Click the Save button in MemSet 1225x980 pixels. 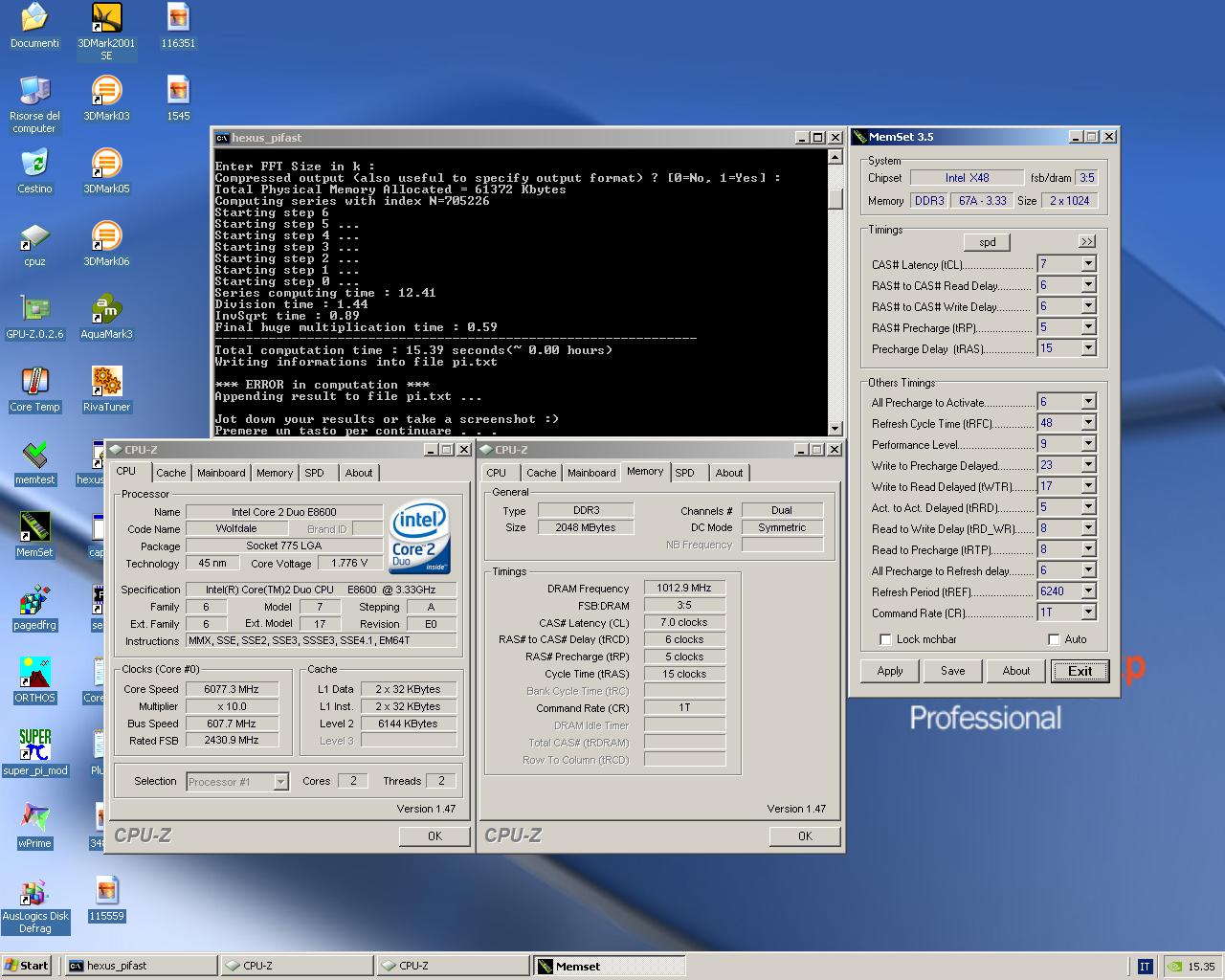[953, 671]
